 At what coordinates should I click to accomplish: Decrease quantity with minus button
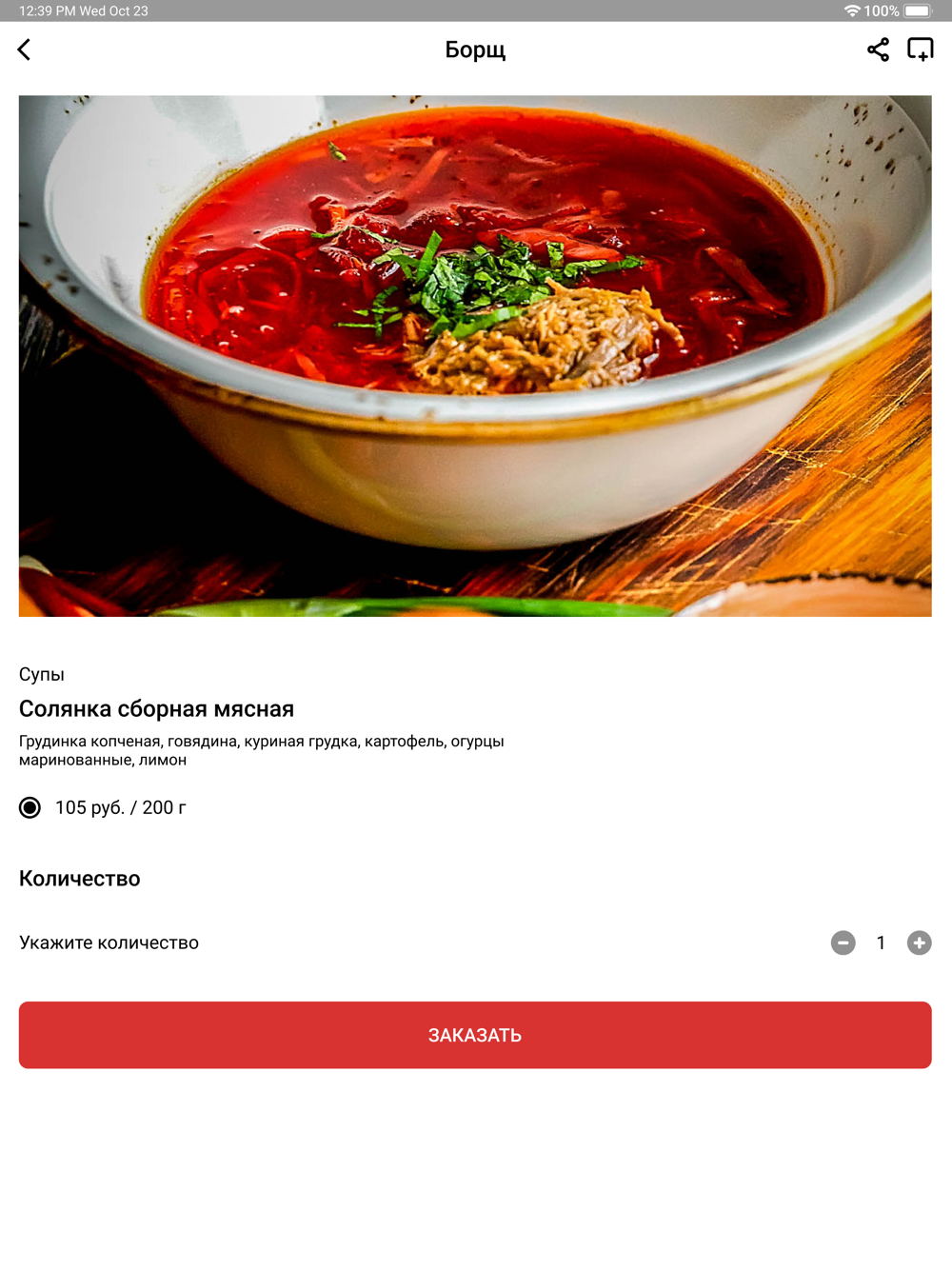click(x=843, y=943)
